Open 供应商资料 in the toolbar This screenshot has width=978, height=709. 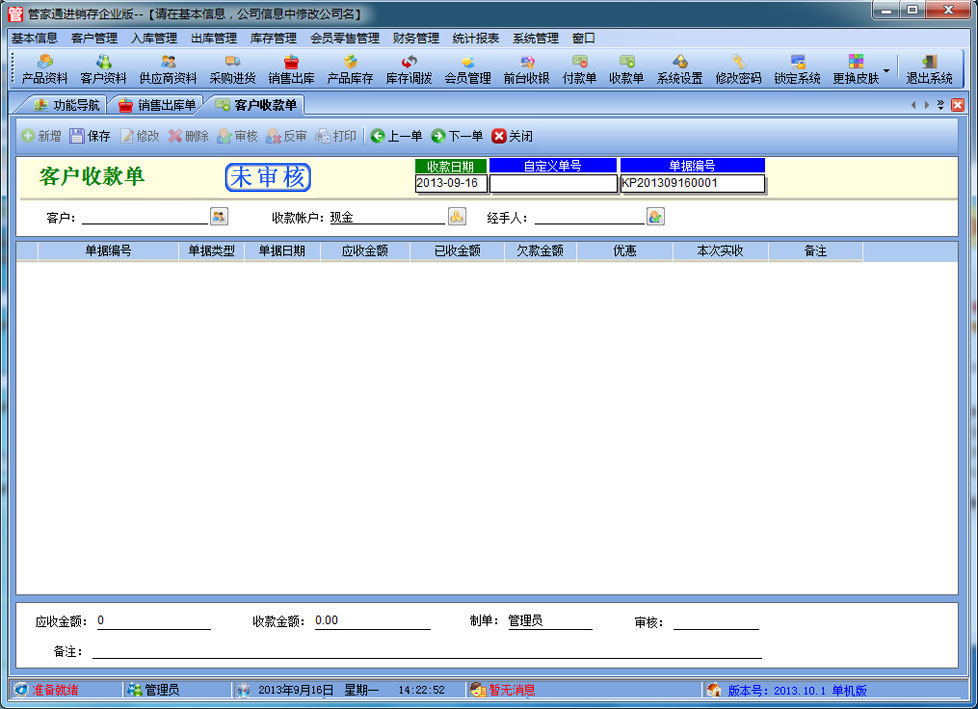pyautogui.click(x=168, y=69)
